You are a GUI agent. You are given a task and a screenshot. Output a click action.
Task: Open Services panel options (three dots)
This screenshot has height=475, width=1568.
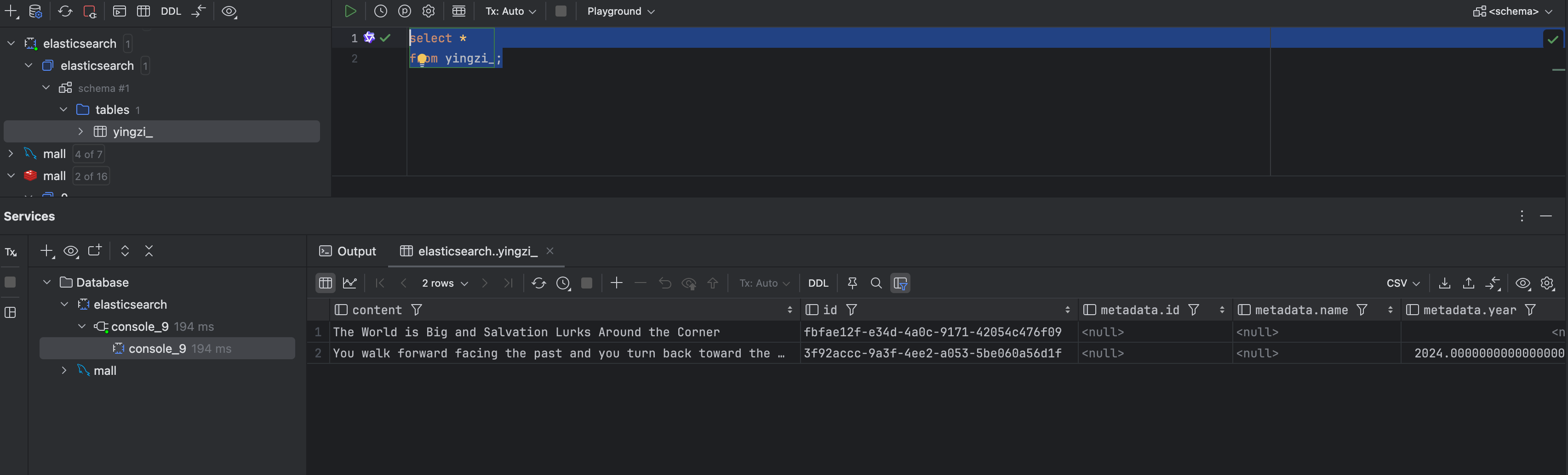point(1522,216)
